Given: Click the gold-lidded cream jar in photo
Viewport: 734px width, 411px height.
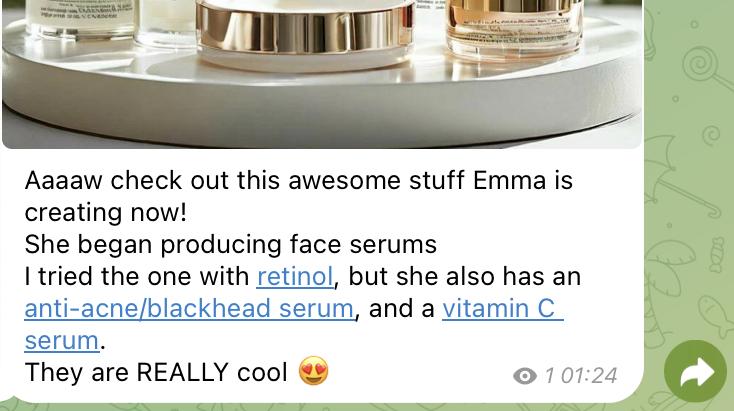Looking at the screenshot, I should tap(305, 34).
